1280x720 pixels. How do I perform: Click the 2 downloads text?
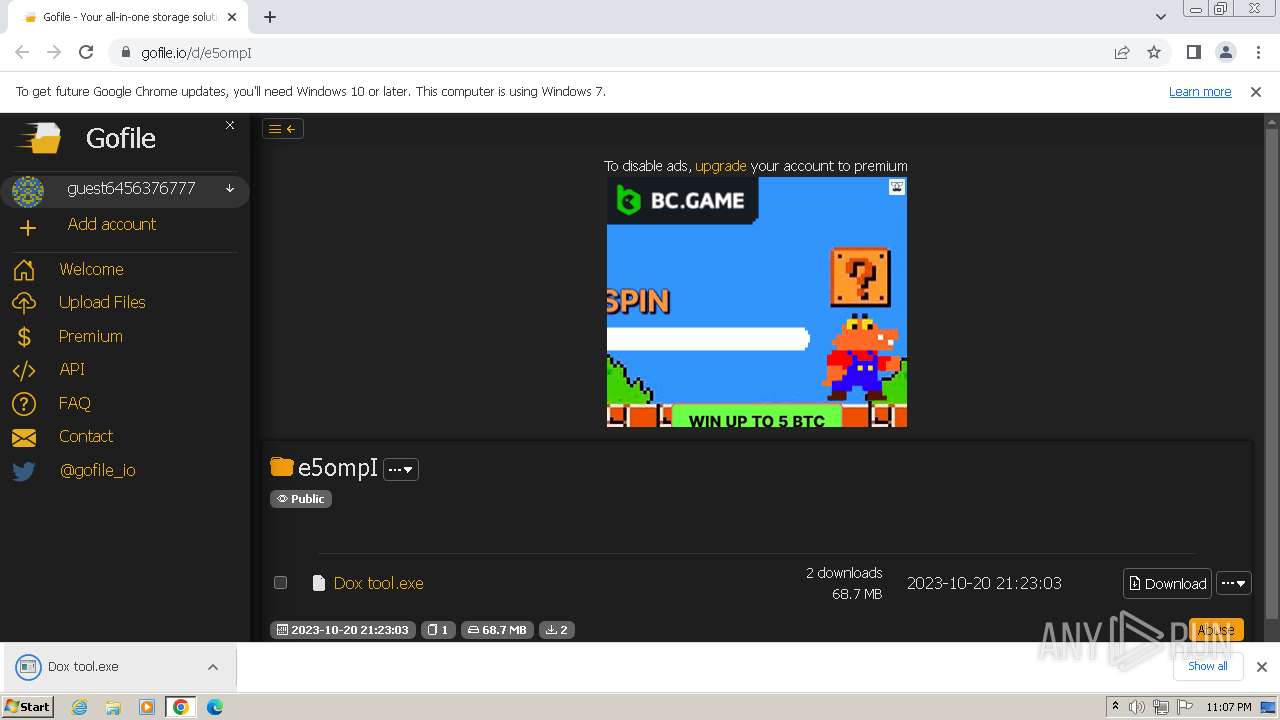pyautogui.click(x=844, y=573)
